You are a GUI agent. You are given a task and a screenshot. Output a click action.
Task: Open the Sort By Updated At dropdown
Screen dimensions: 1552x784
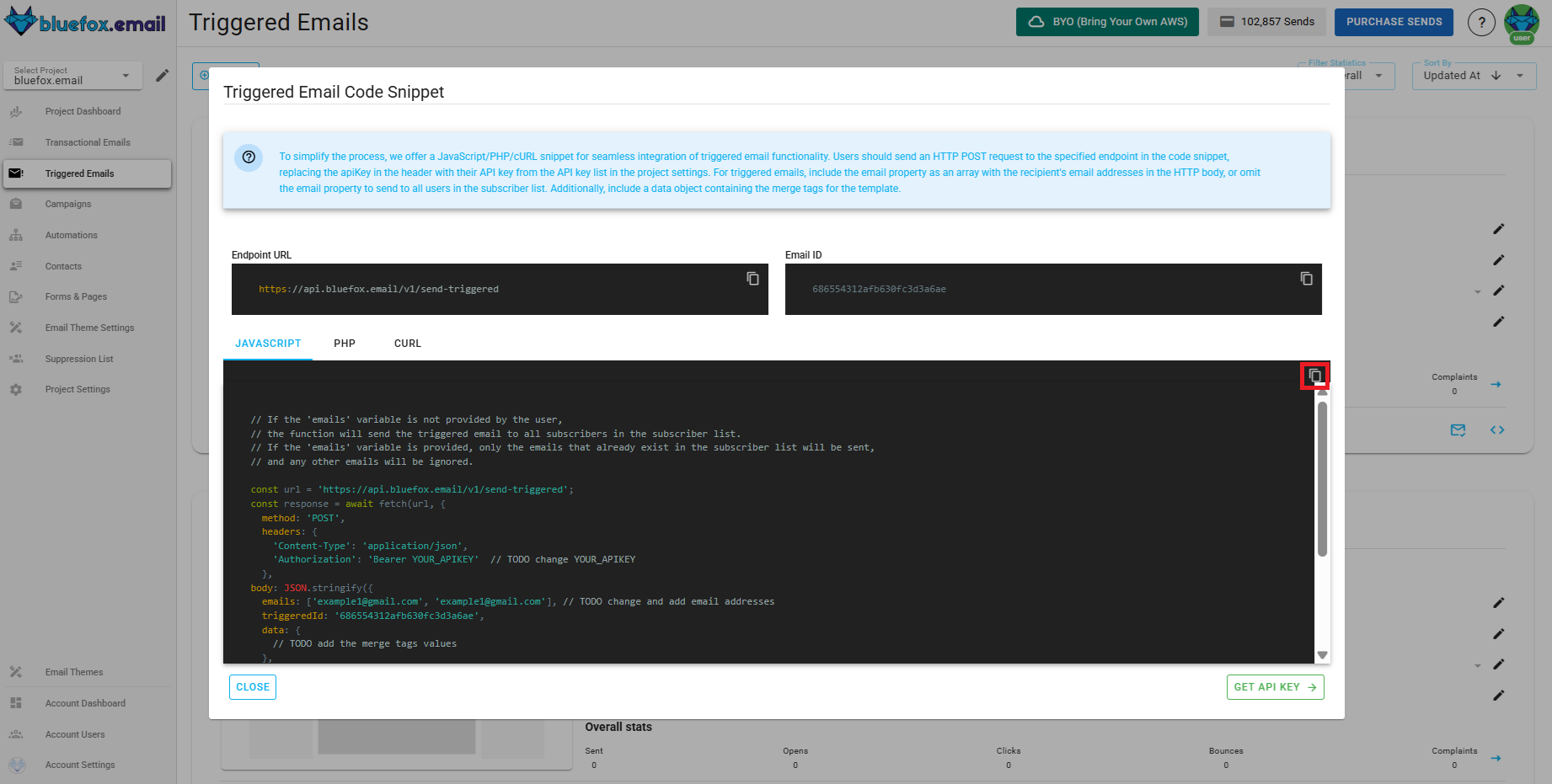[x=1474, y=75]
